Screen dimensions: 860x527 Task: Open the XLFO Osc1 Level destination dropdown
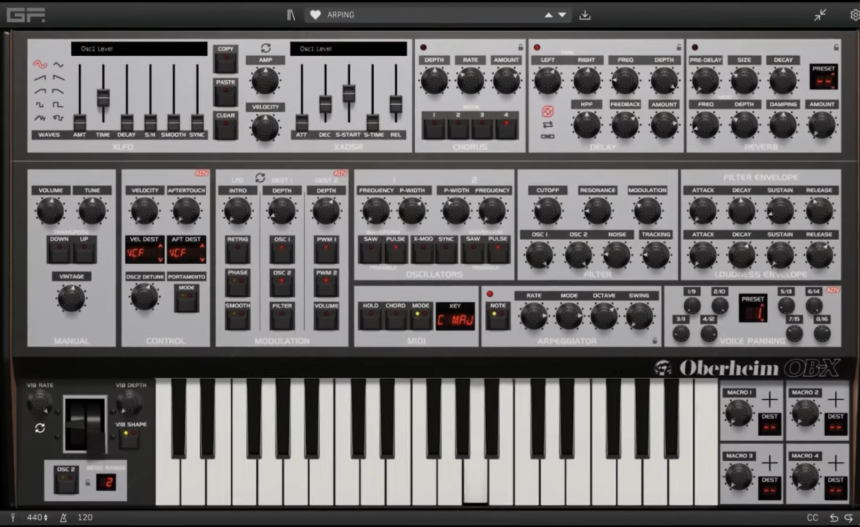pos(139,49)
